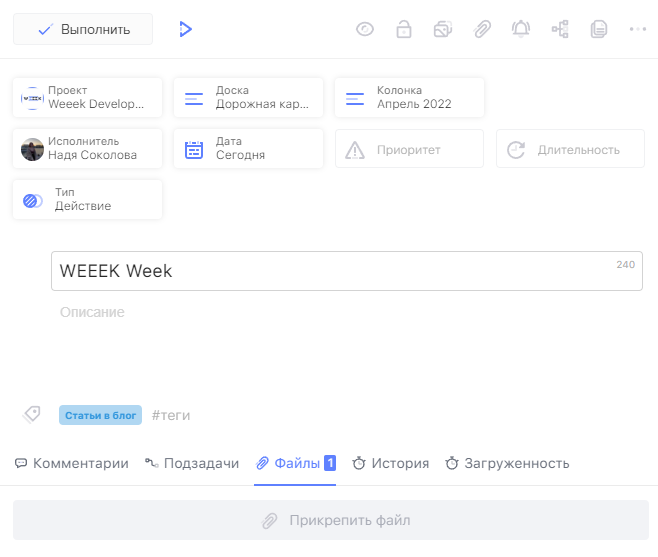The height and width of the screenshot is (557, 658).
Task: Switch to the Комментарии tab
Action: (x=71, y=463)
